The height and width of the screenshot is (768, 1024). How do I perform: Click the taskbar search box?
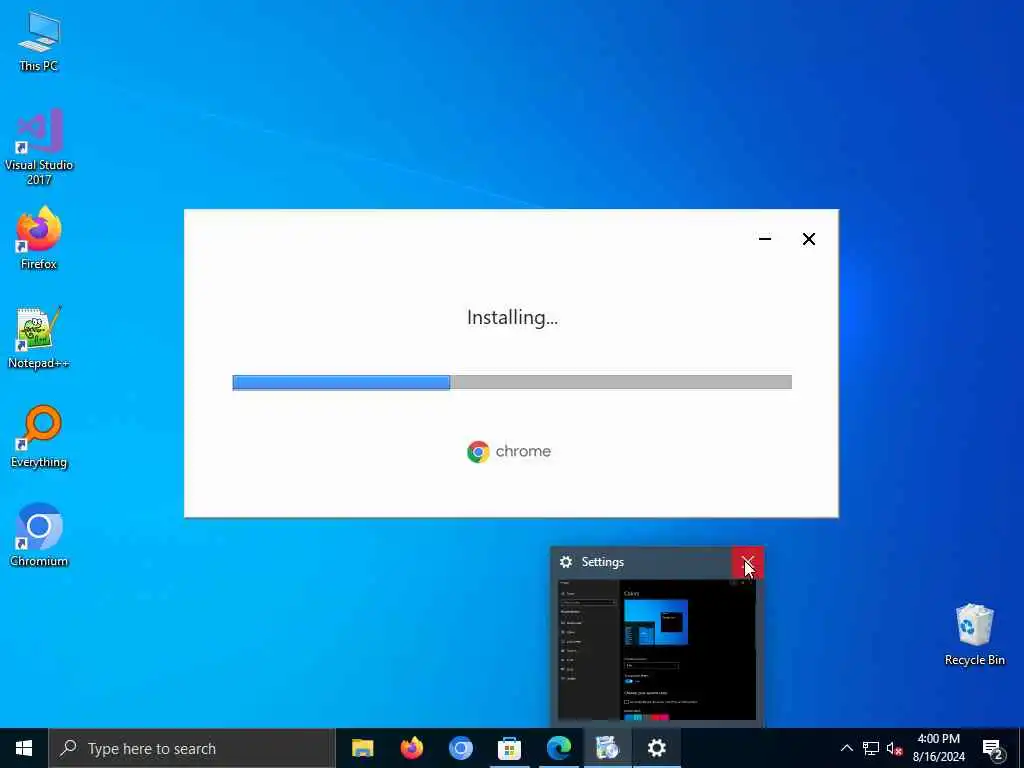tap(192, 748)
